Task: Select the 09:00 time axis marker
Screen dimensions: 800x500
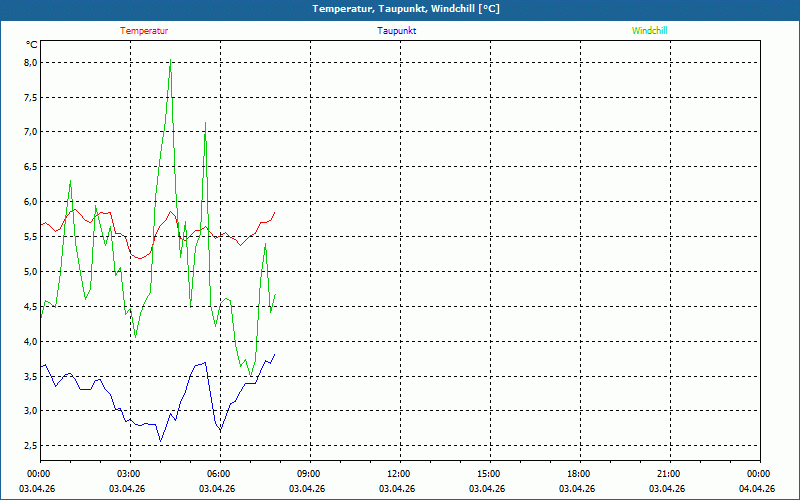Action: tap(309, 474)
